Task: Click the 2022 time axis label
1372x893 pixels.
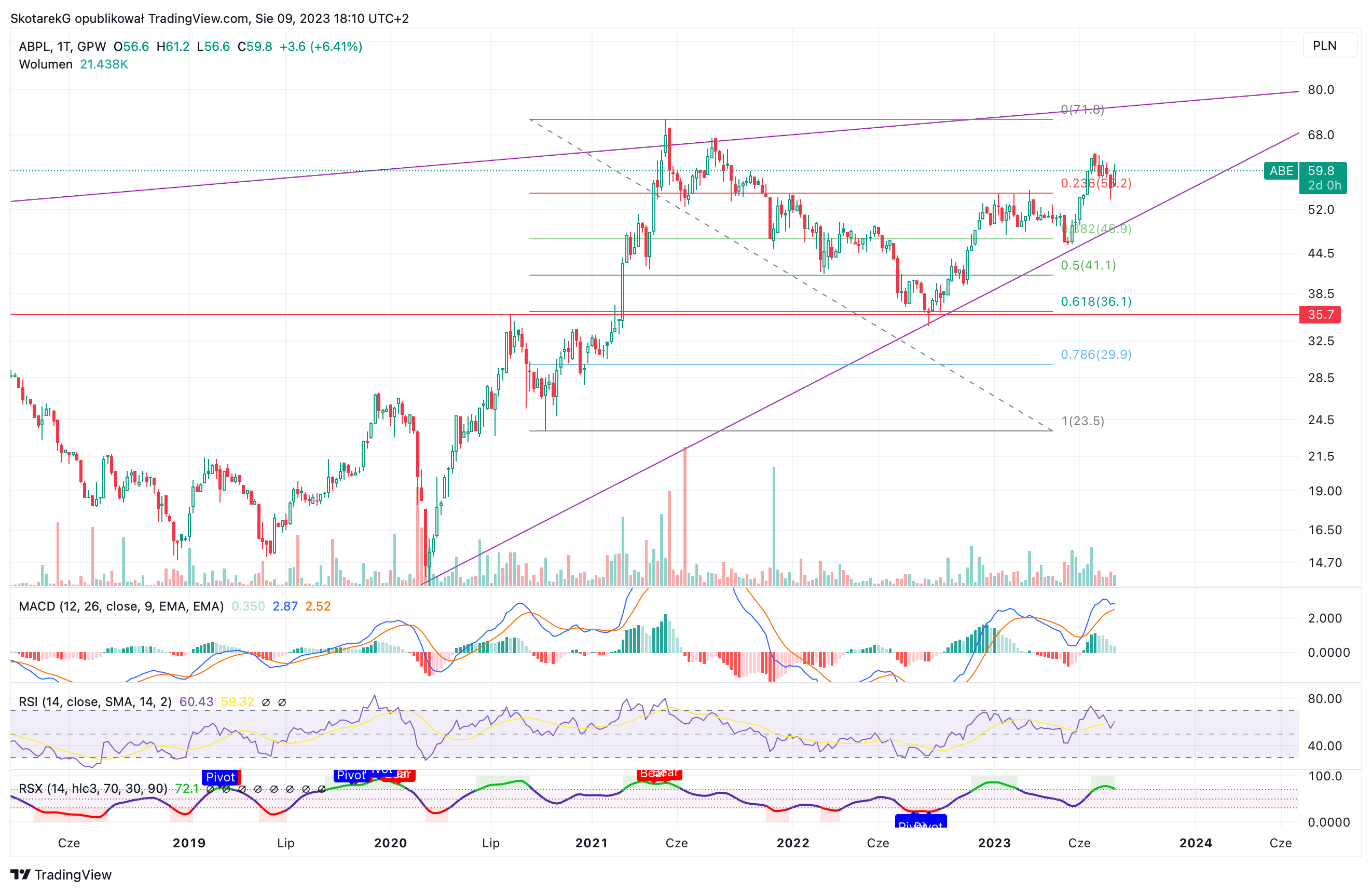Action: [793, 843]
